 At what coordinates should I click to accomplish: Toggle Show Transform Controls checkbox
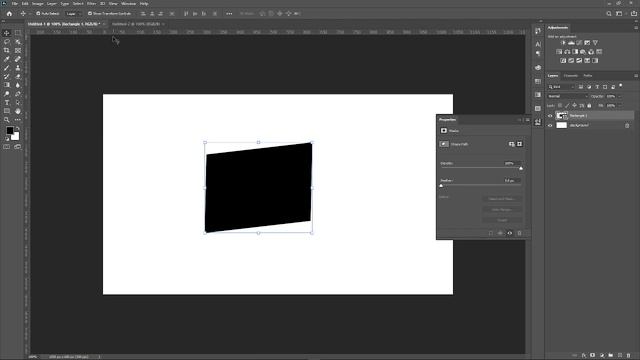[x=90, y=13]
